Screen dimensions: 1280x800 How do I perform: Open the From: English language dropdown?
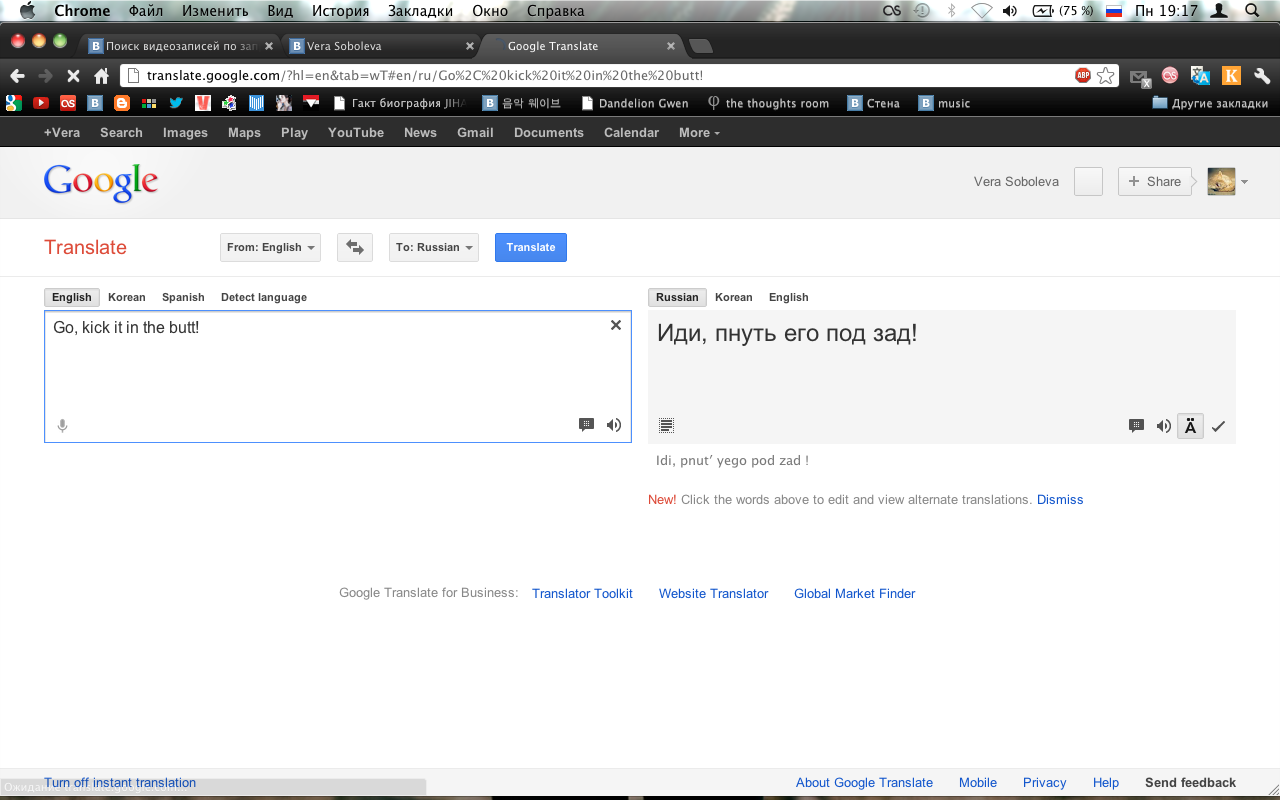click(x=270, y=247)
